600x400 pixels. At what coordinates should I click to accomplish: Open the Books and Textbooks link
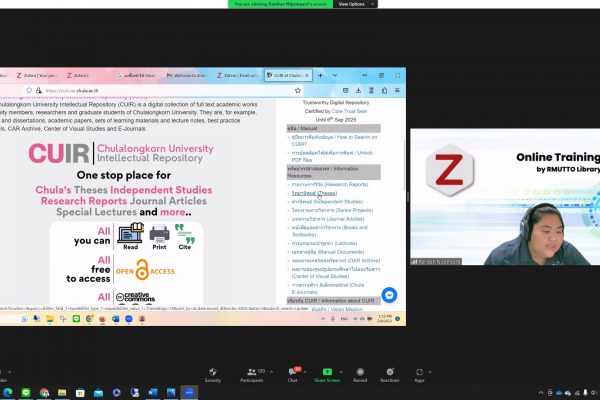coord(329,231)
